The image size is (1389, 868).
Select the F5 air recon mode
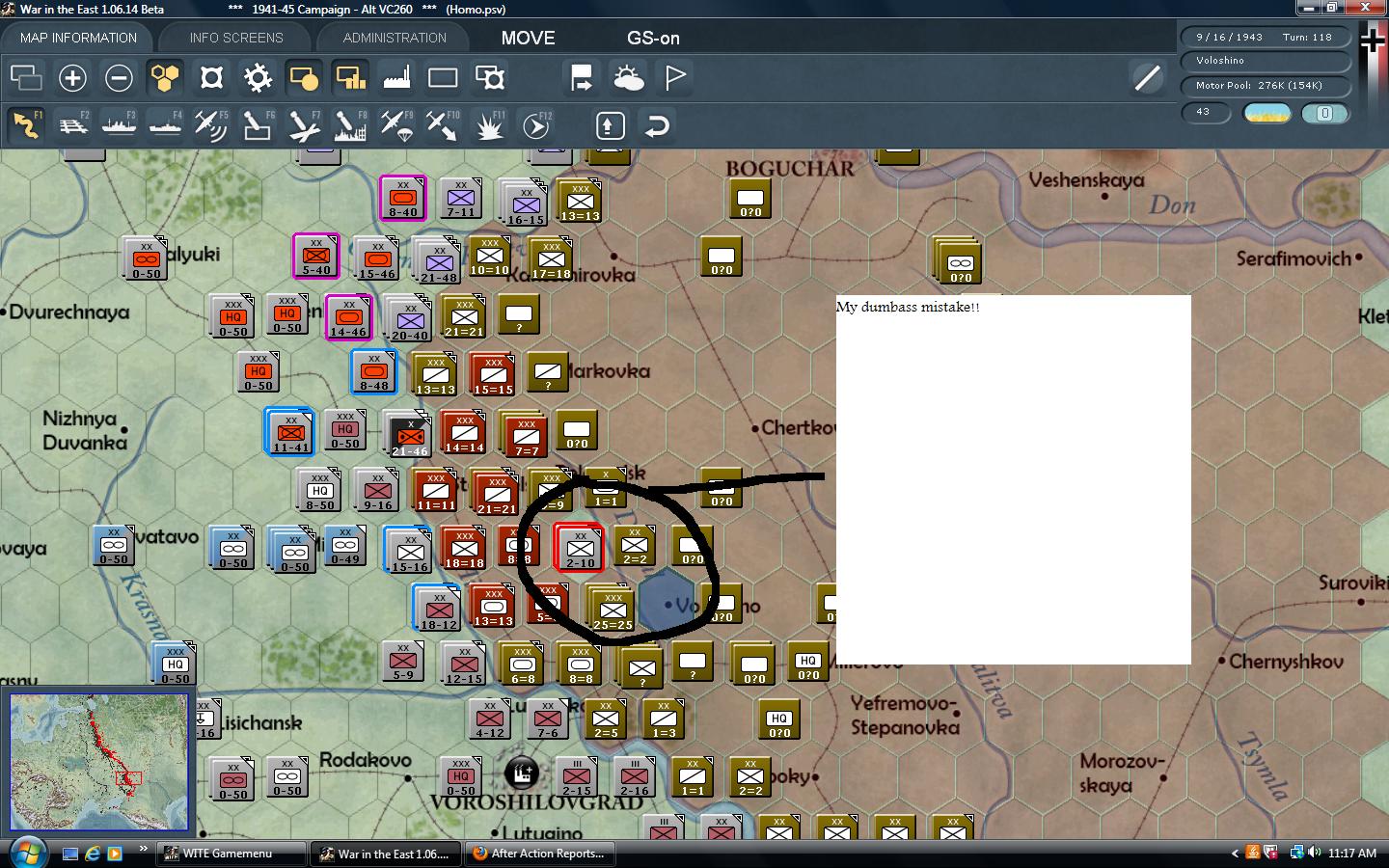click(x=211, y=125)
